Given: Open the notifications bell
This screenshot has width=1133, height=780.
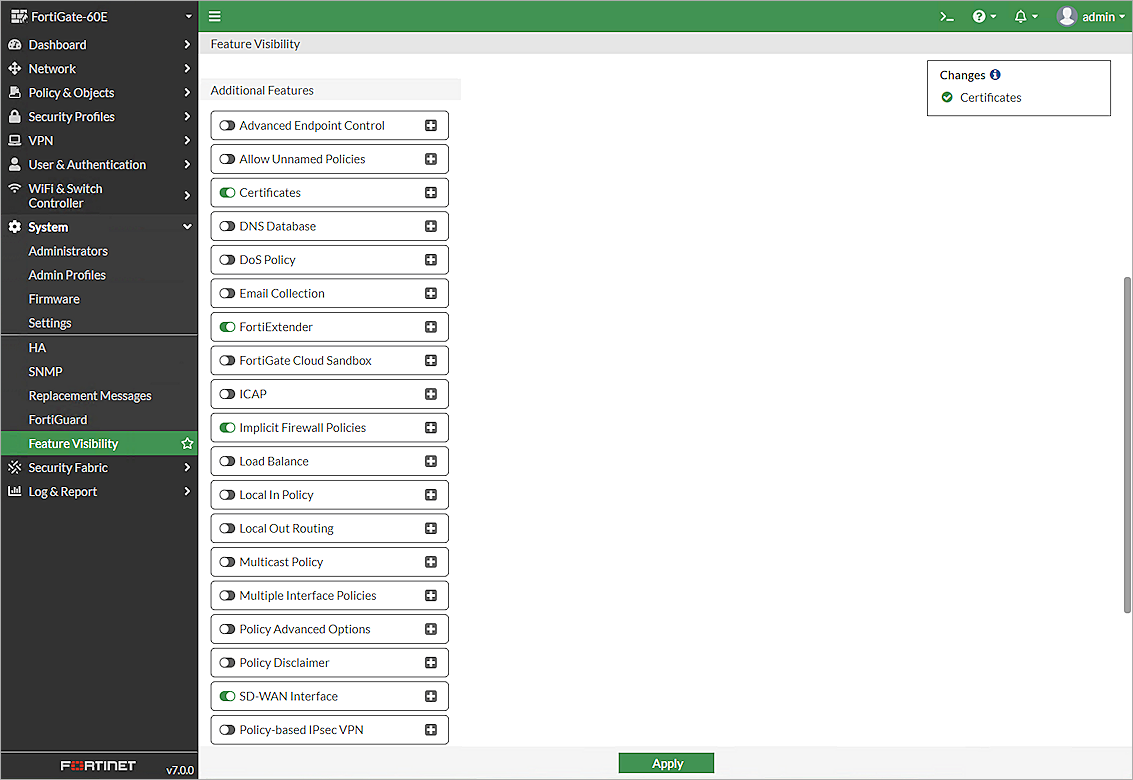Looking at the screenshot, I should coord(1020,16).
